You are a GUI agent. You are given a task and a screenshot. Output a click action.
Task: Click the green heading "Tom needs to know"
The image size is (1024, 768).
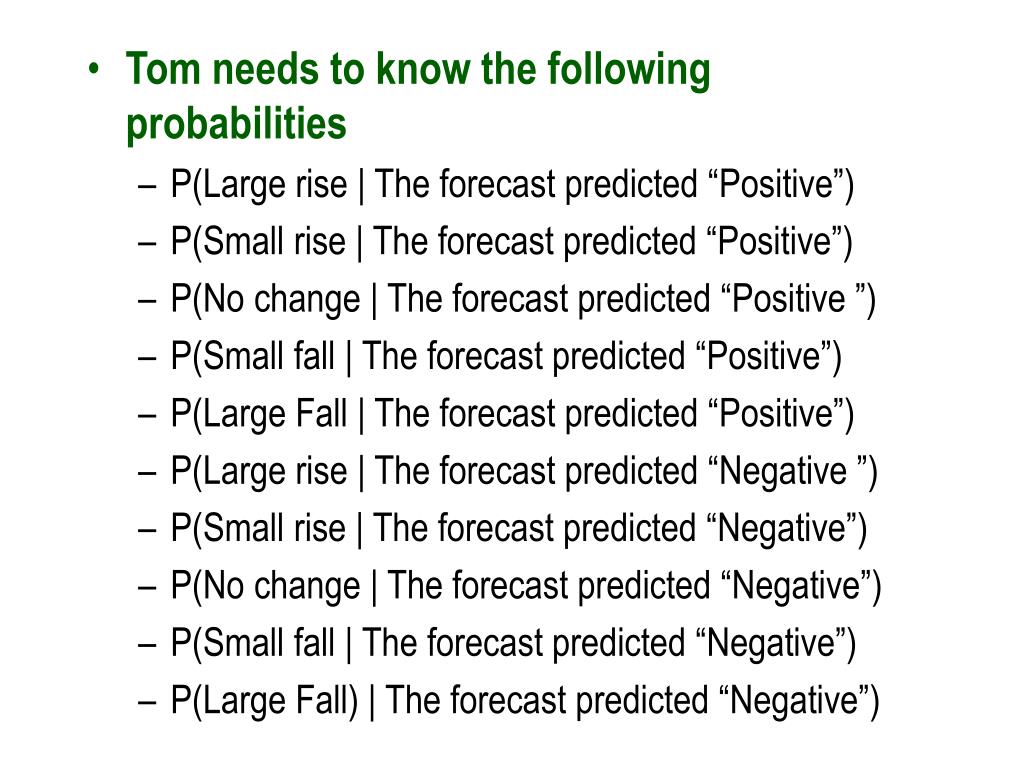point(298,69)
